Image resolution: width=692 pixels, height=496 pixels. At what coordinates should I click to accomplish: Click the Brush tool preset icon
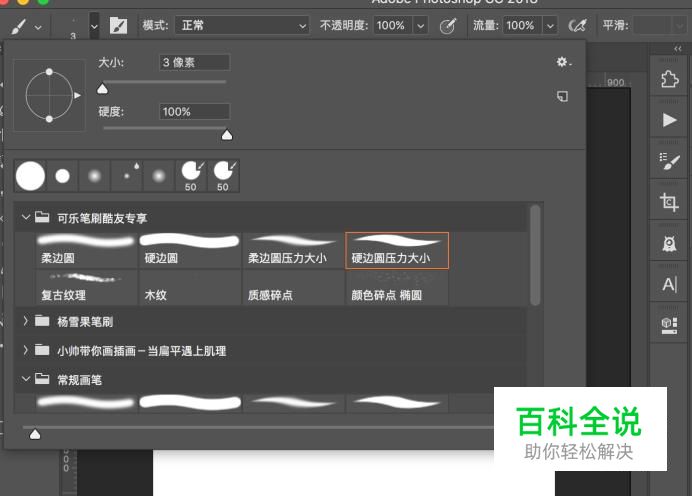(x=18, y=26)
